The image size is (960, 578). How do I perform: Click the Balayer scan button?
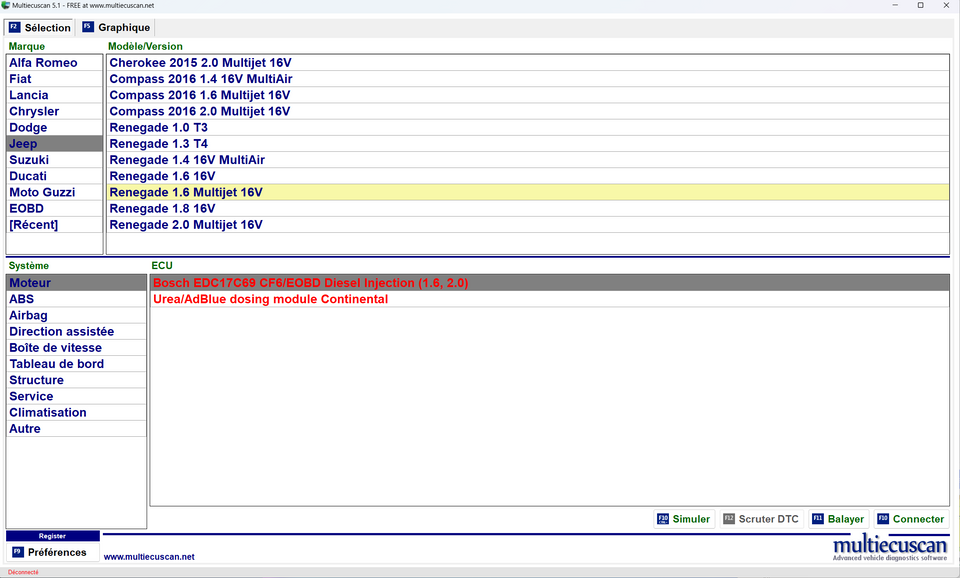point(838,519)
